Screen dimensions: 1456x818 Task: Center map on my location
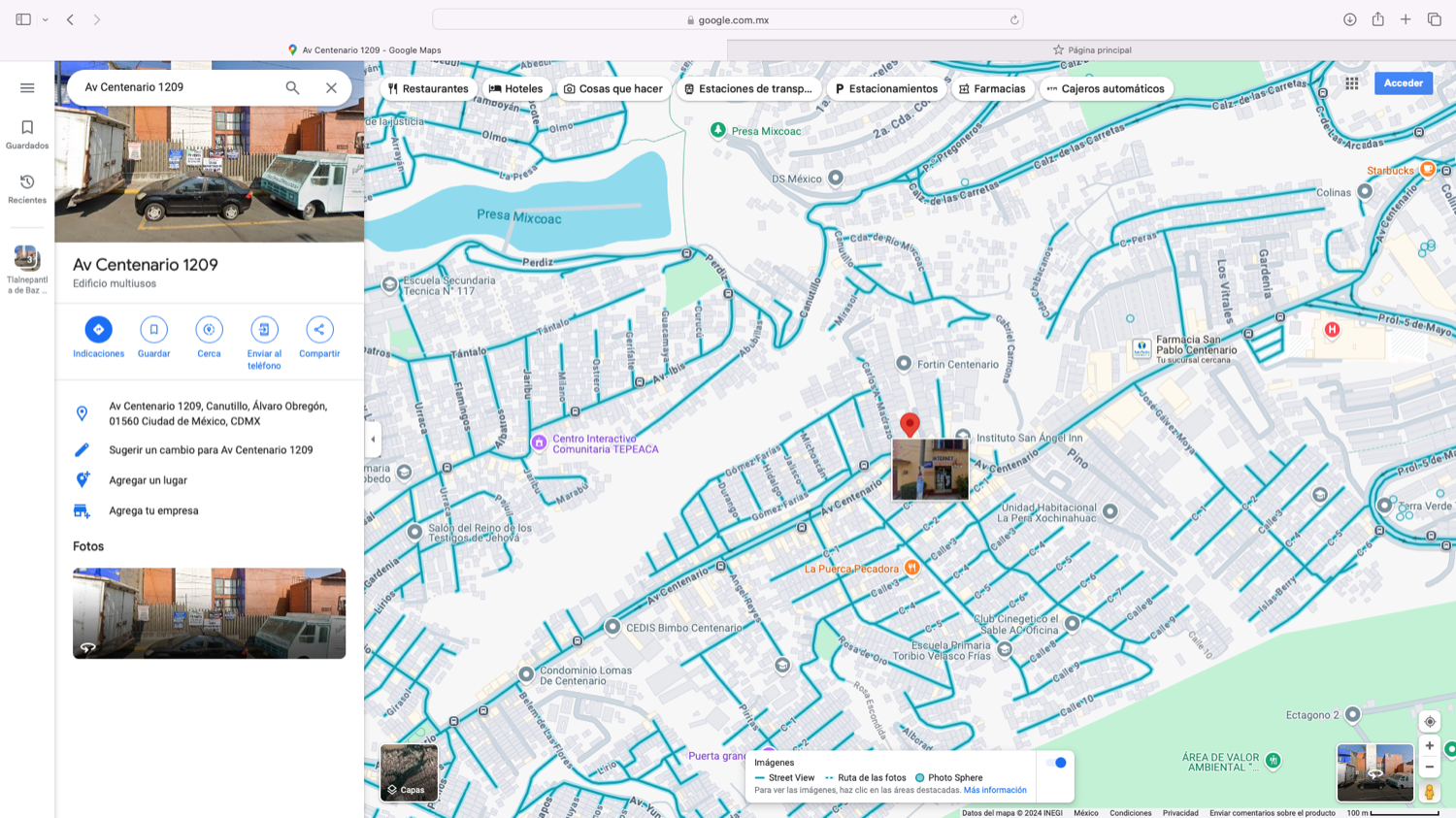pyautogui.click(x=1429, y=721)
